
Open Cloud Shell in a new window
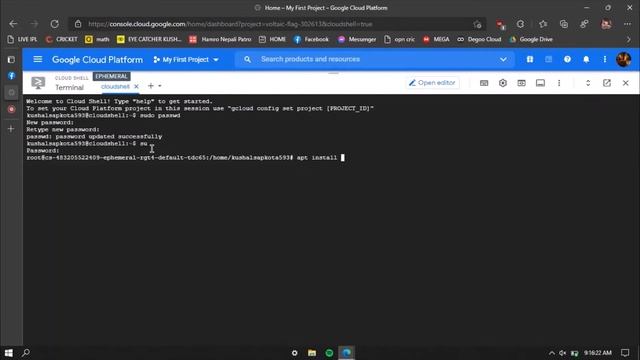pyautogui.click(x=607, y=83)
